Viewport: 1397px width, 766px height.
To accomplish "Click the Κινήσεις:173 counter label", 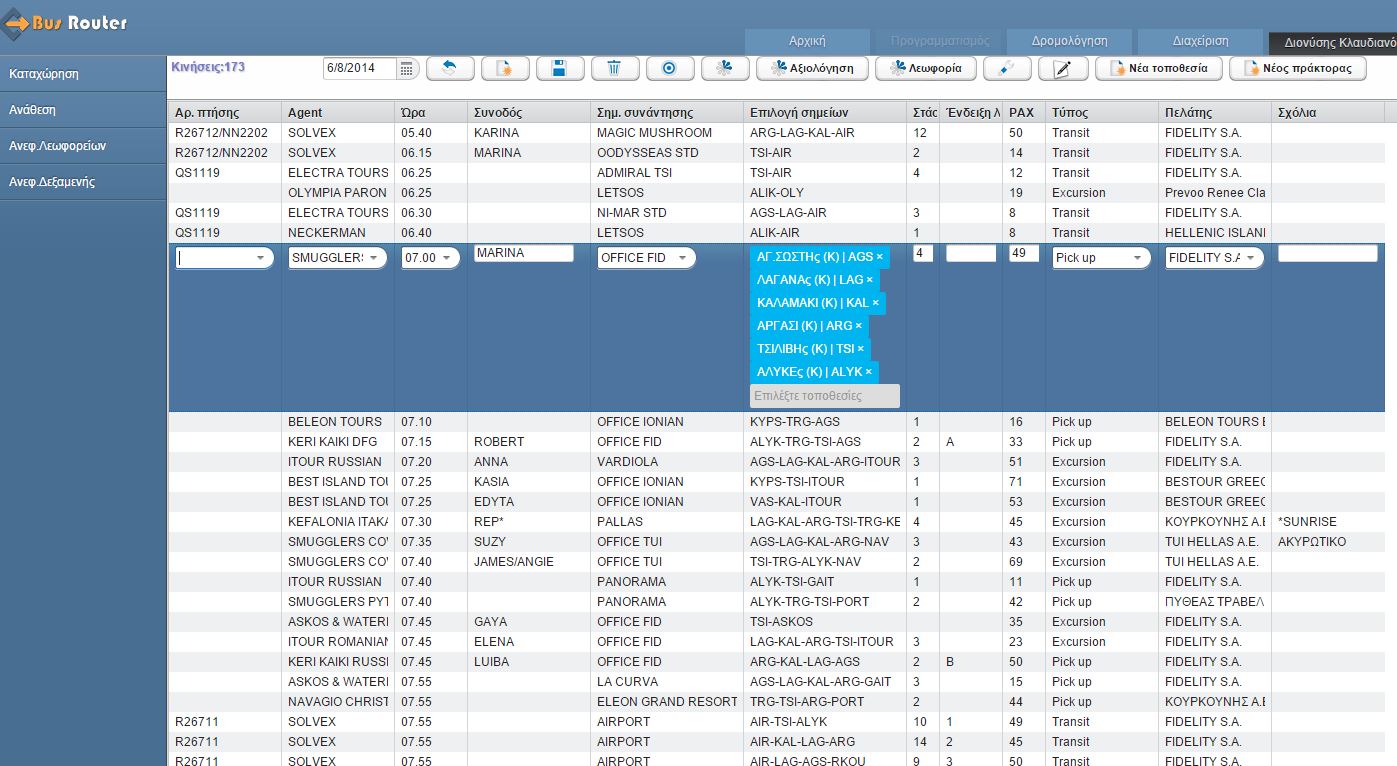I will (208, 67).
